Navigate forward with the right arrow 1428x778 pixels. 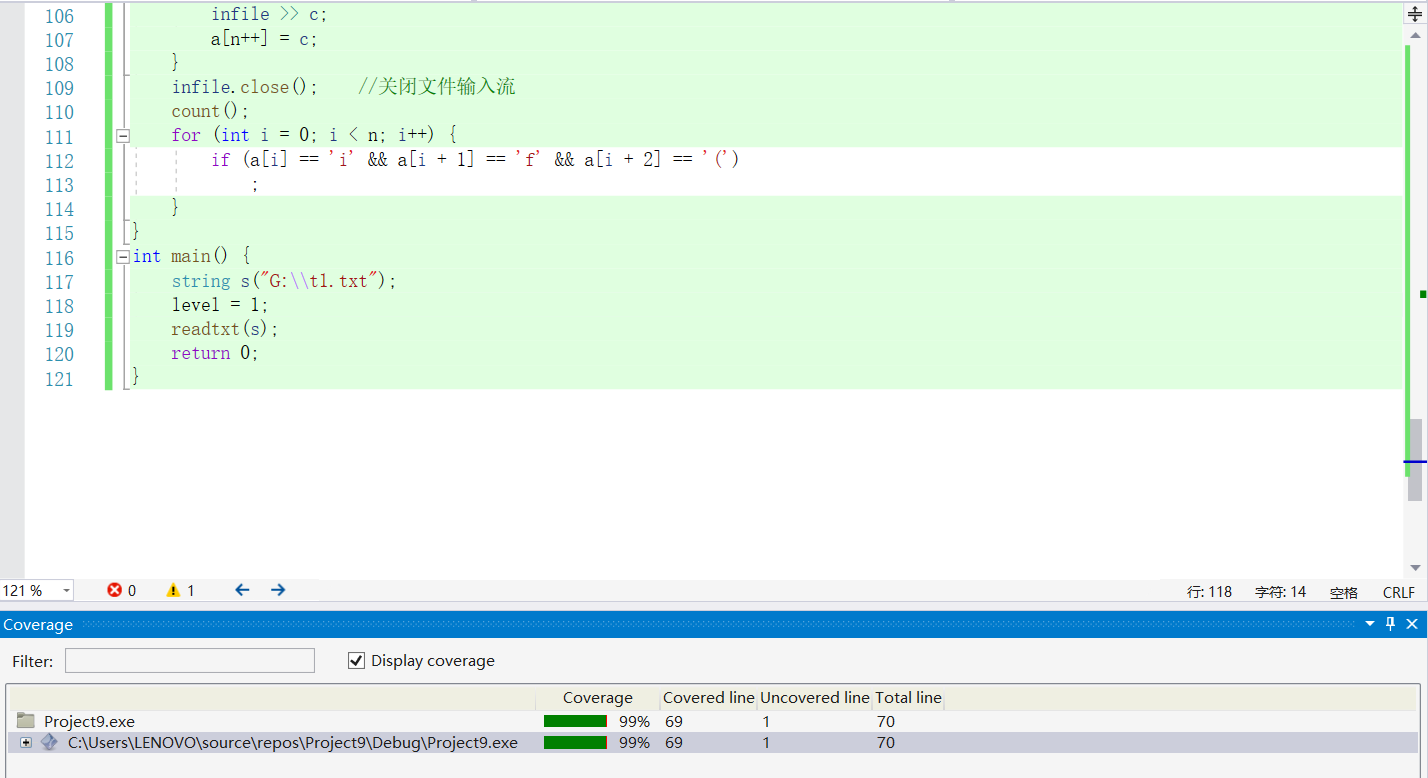[278, 590]
